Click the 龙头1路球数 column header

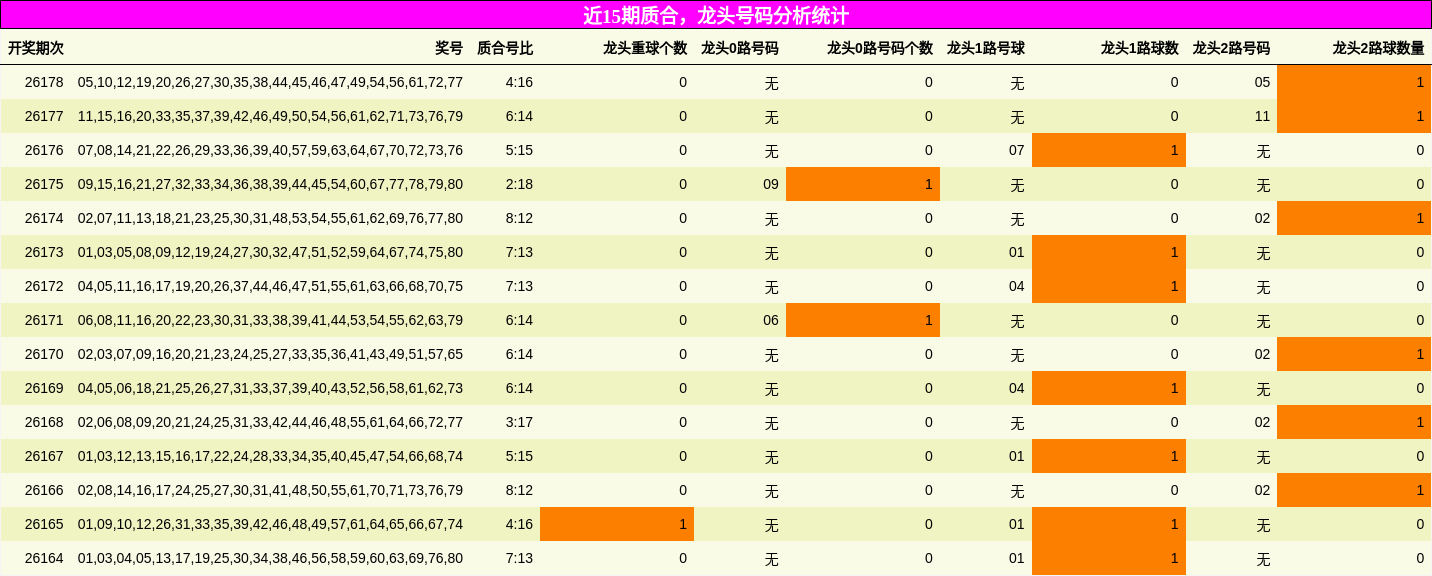[x=1140, y=48]
